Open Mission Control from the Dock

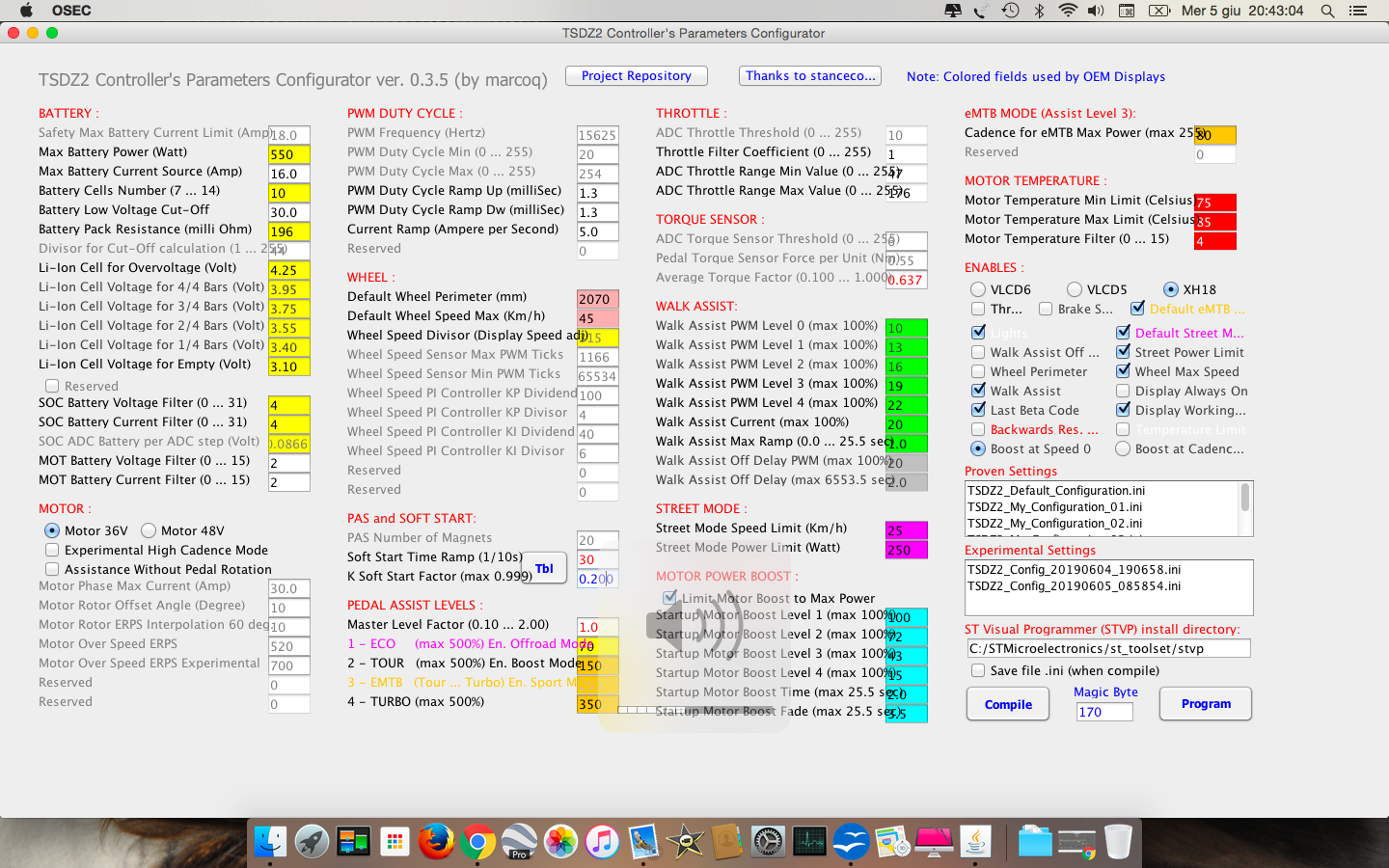click(x=353, y=842)
